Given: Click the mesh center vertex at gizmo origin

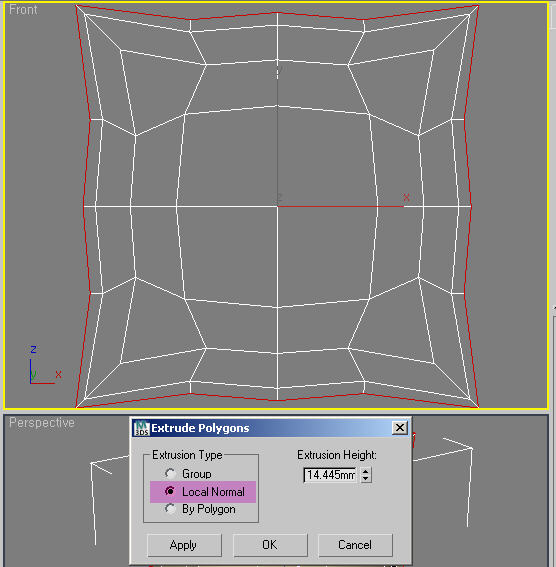Looking at the screenshot, I should point(278,206).
